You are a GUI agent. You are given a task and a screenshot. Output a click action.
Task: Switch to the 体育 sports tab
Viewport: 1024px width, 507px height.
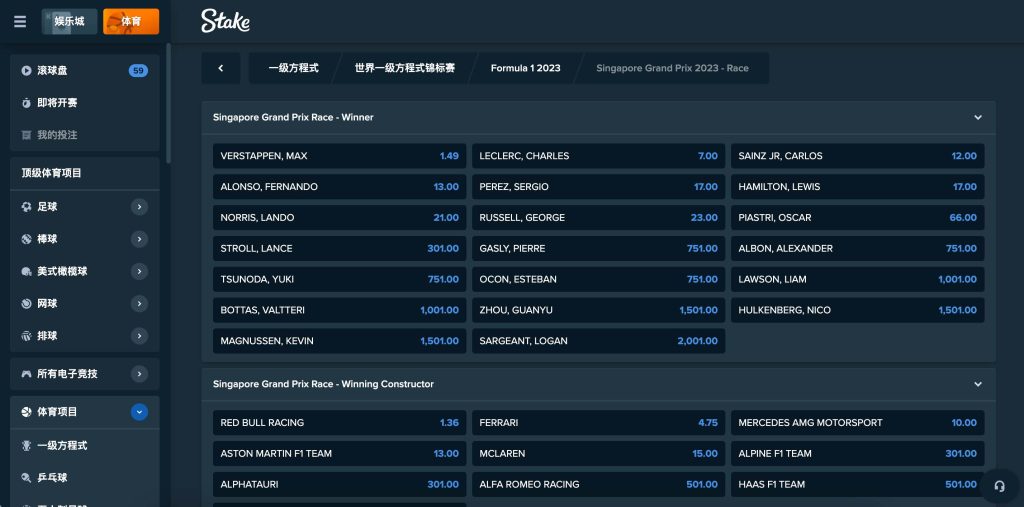(131, 22)
